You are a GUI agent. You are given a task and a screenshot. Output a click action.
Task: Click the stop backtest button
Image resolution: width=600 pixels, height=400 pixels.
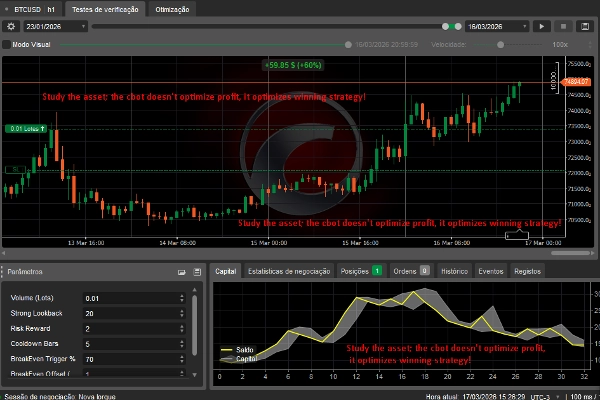point(564,27)
